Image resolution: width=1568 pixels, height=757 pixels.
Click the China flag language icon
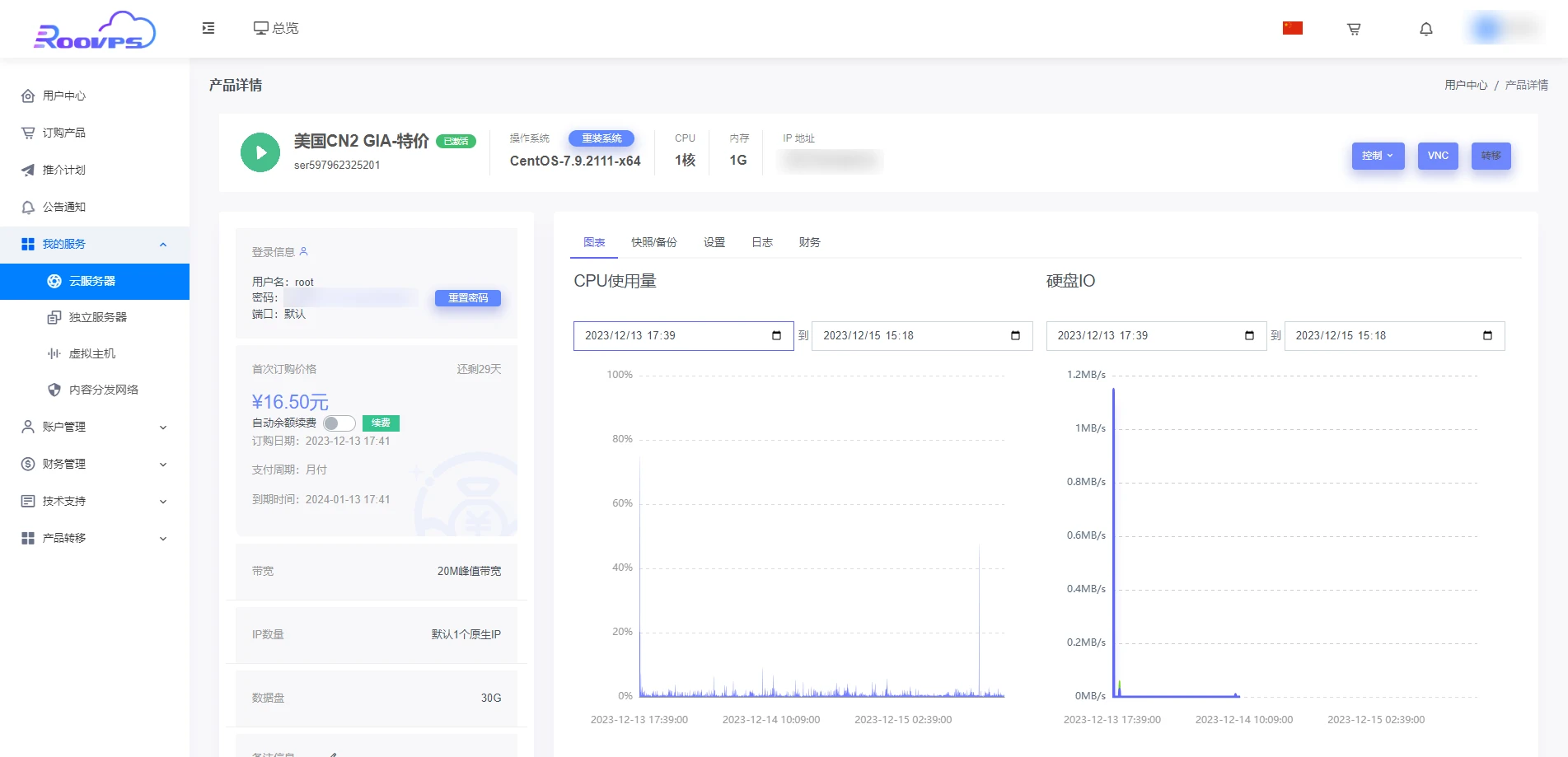1292,28
